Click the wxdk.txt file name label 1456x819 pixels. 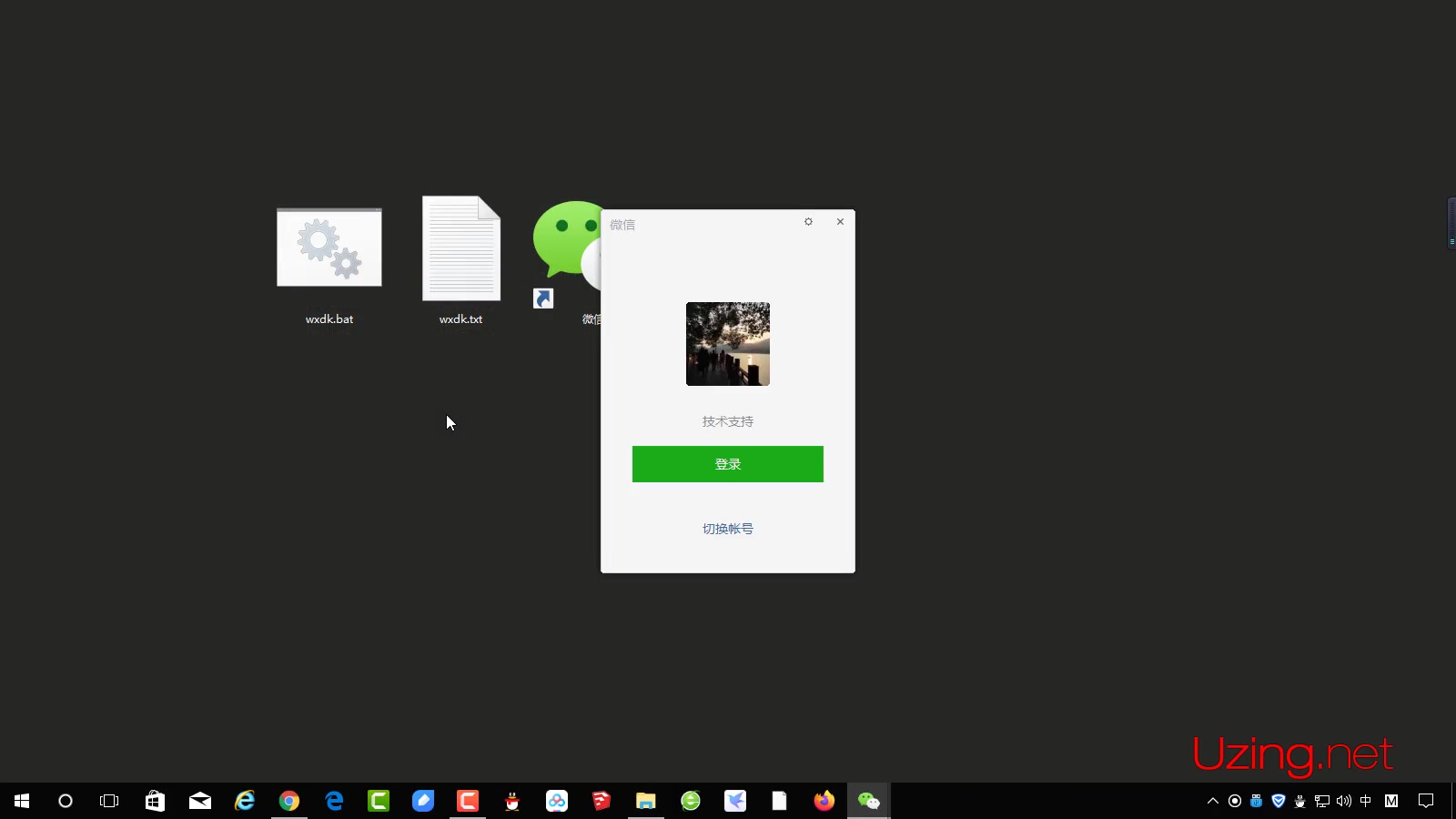coord(461,319)
